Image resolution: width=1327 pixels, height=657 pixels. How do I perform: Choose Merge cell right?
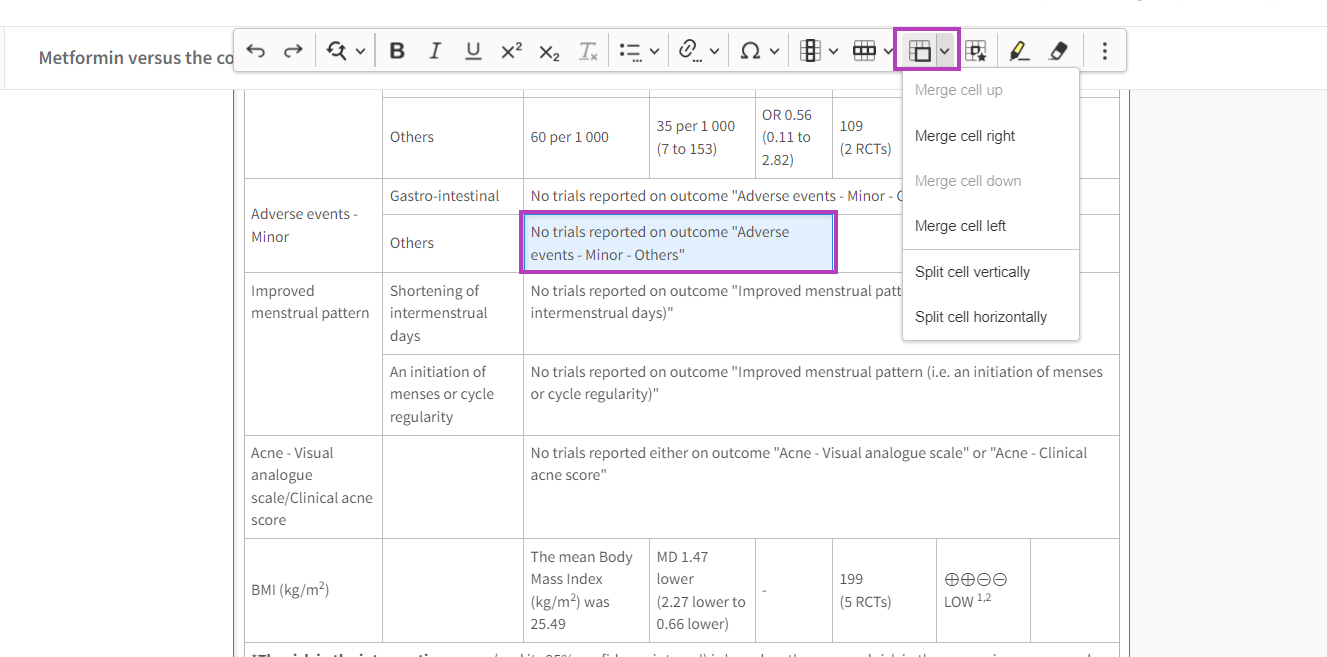pyautogui.click(x=965, y=136)
